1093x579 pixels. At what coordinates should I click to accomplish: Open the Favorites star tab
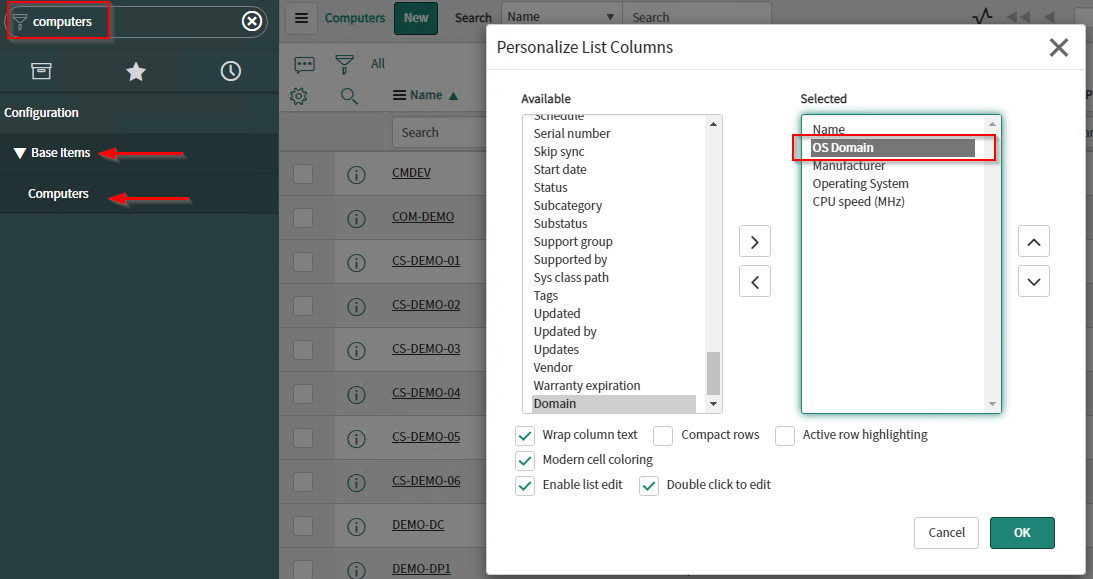[136, 71]
